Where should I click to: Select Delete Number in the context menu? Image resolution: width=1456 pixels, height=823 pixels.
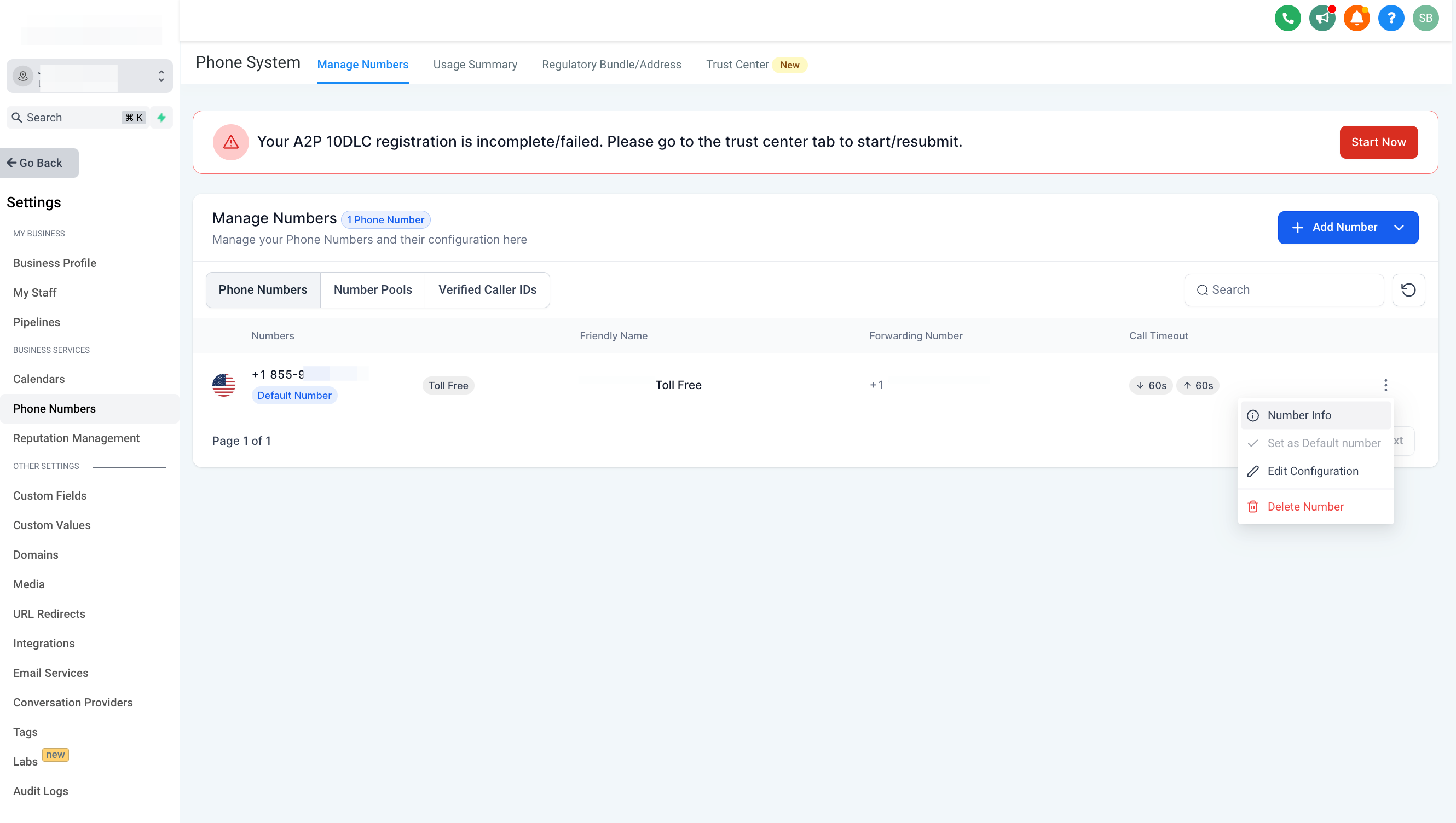pos(1305,507)
